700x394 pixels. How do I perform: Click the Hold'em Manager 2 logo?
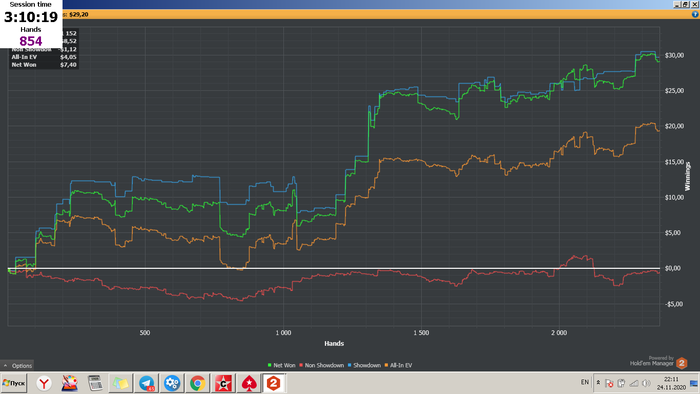pyautogui.click(x=681, y=363)
